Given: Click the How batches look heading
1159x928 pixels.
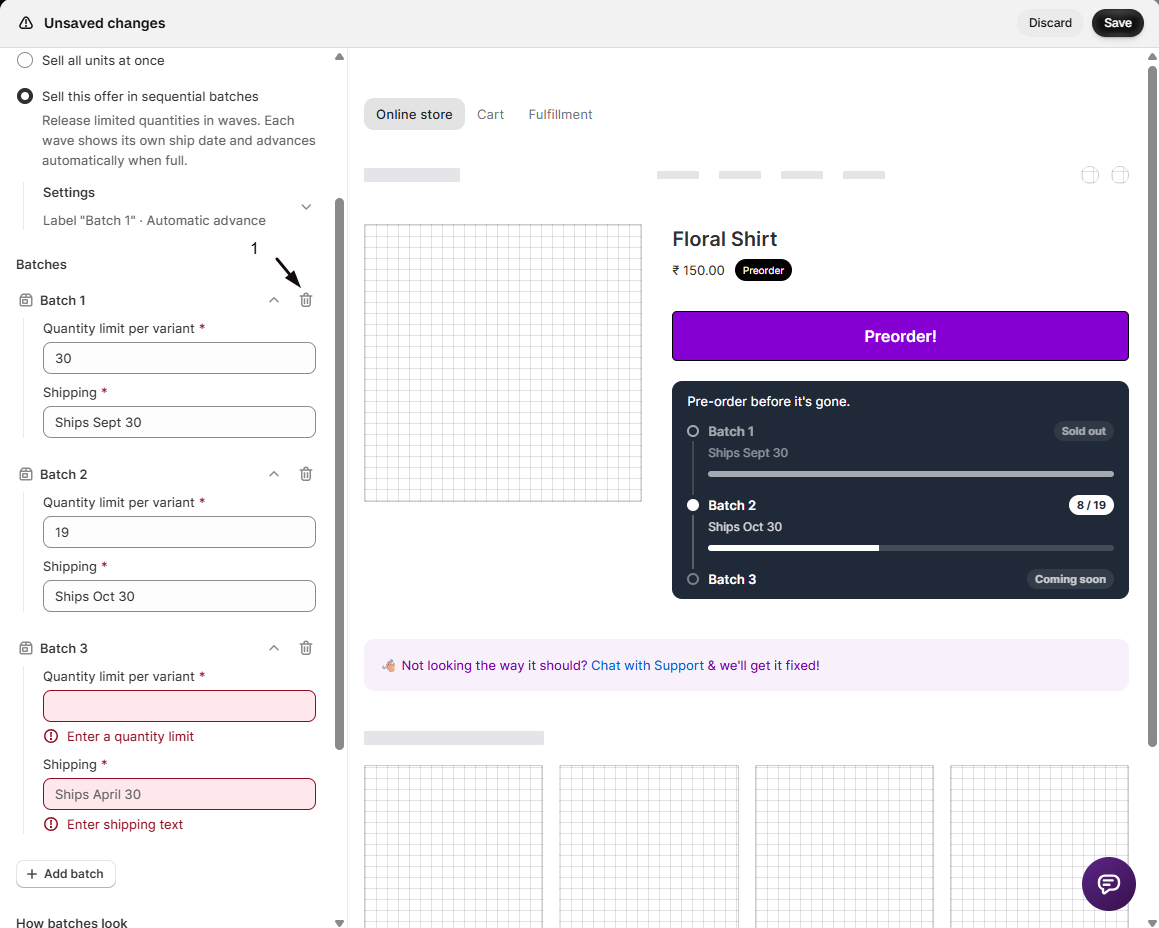Looking at the screenshot, I should tap(72, 922).
